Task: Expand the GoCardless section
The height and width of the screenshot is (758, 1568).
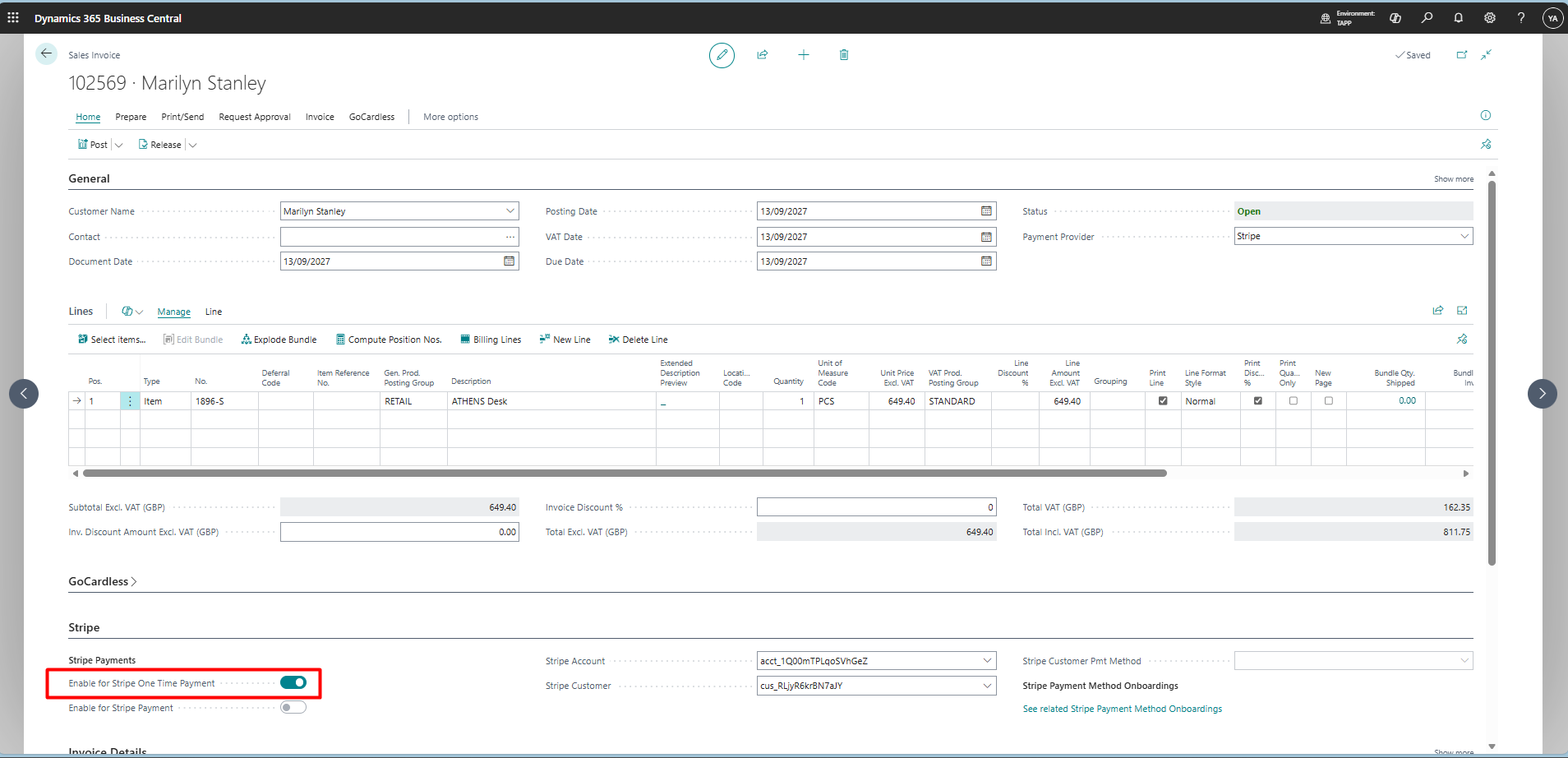Action: click(103, 581)
